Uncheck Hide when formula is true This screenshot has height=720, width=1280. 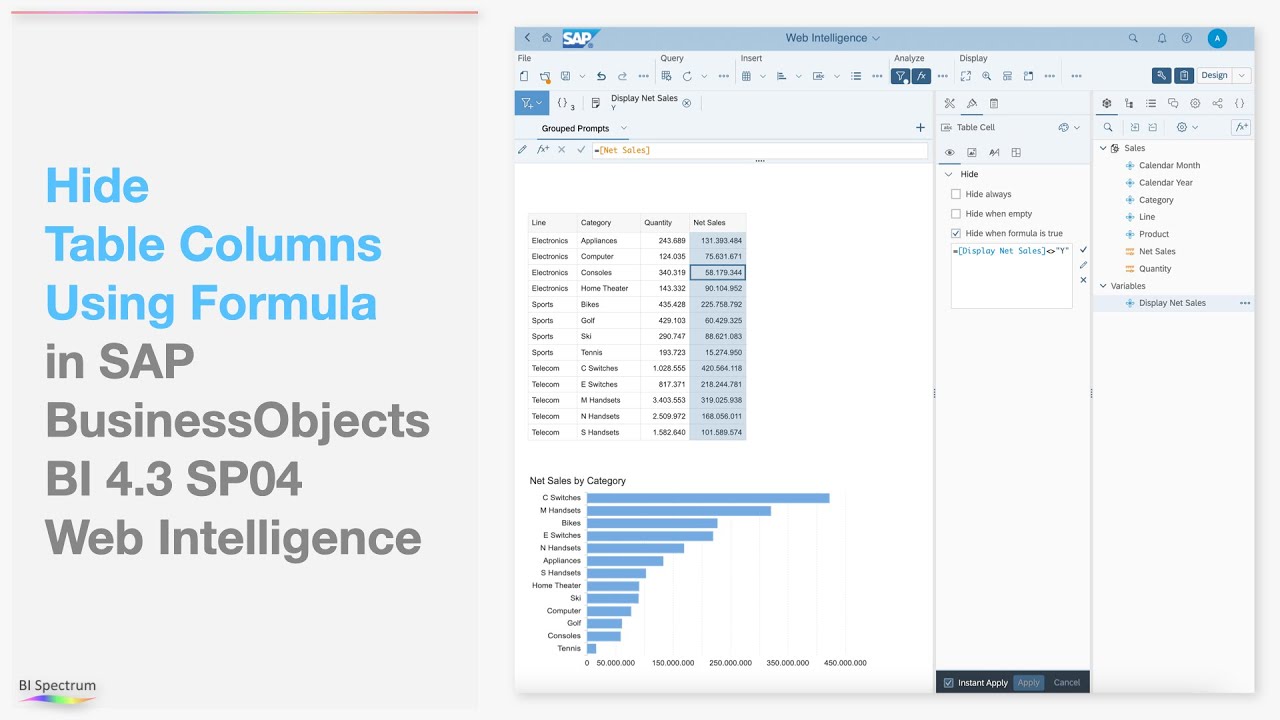[956, 233]
